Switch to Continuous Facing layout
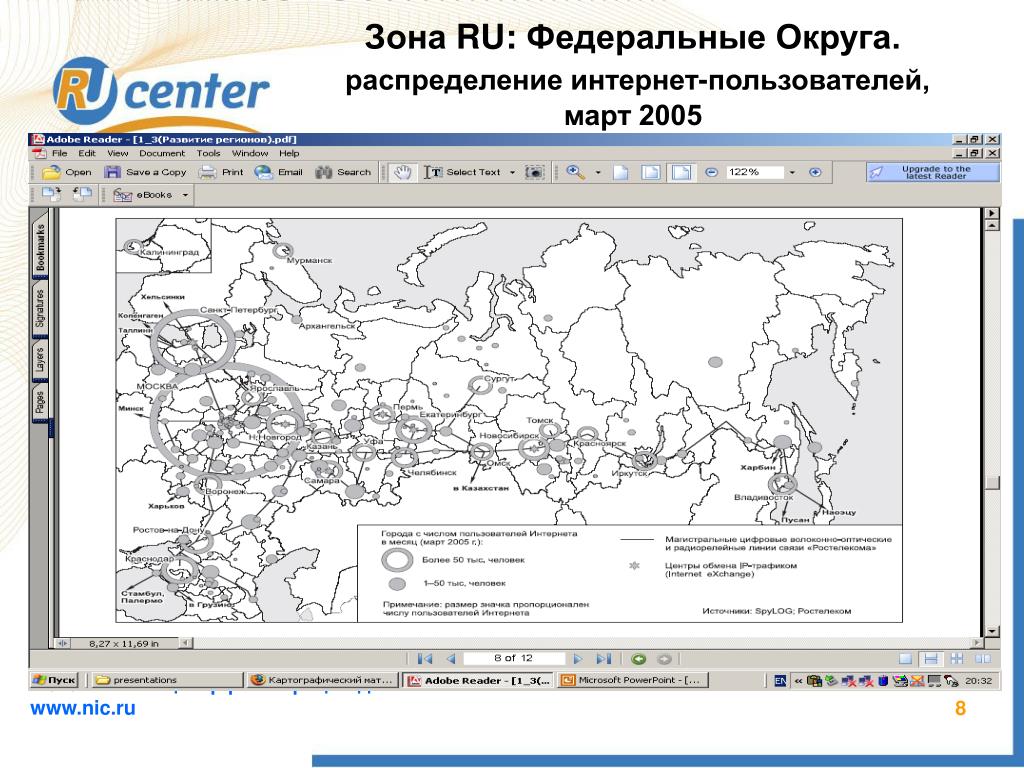The height and width of the screenshot is (768, 1024). (957, 659)
